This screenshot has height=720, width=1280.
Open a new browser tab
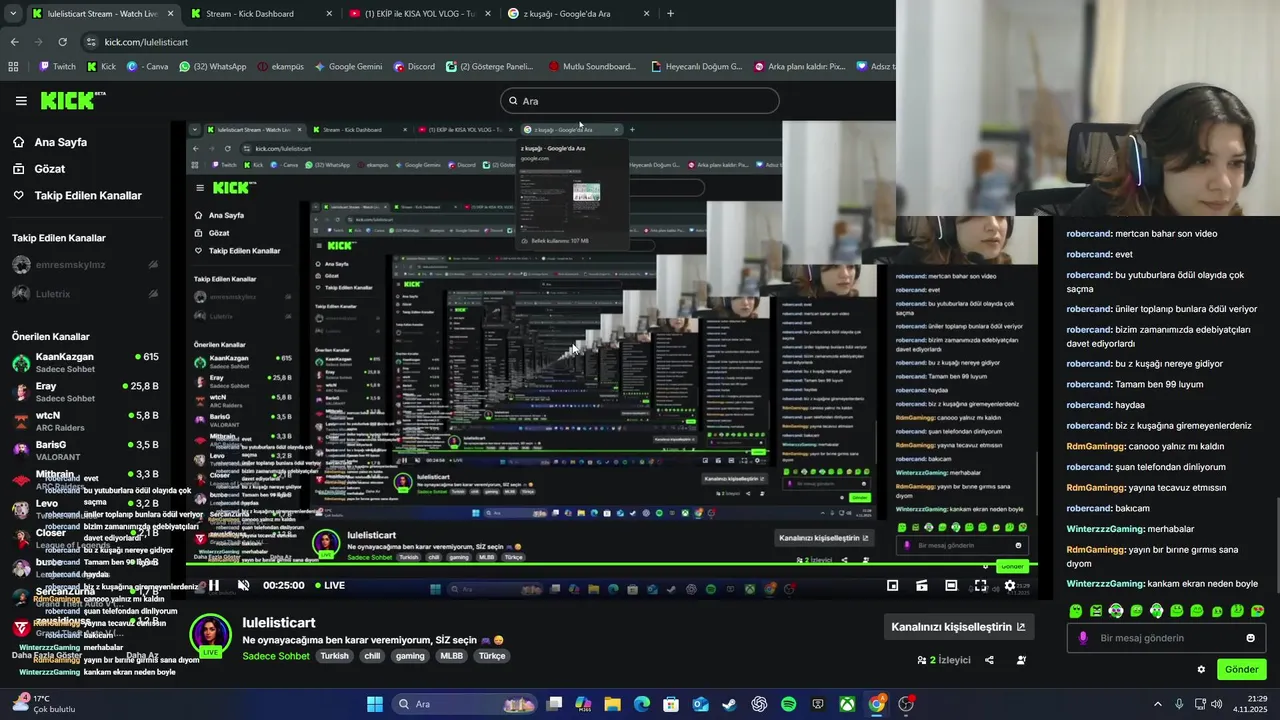670,14
